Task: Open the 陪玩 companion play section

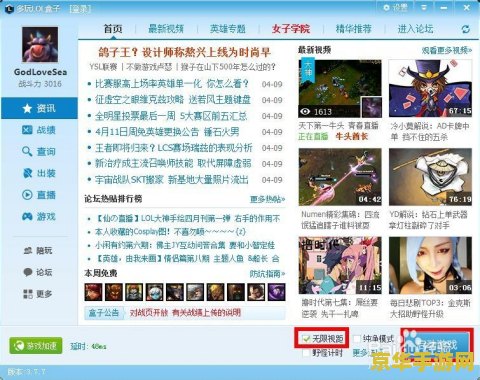Action: 39,250
